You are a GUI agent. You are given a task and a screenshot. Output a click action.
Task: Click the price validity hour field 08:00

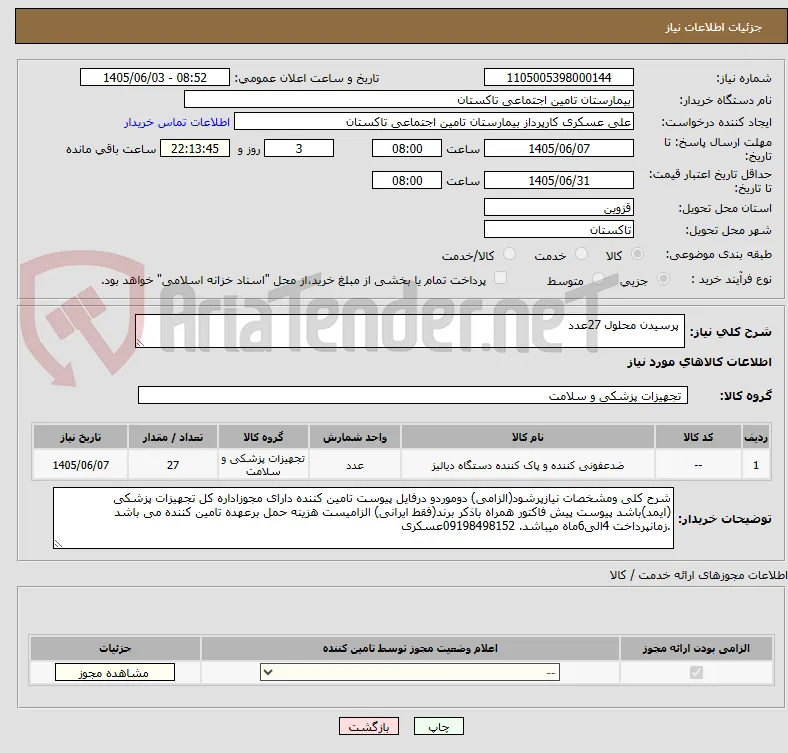click(x=407, y=180)
